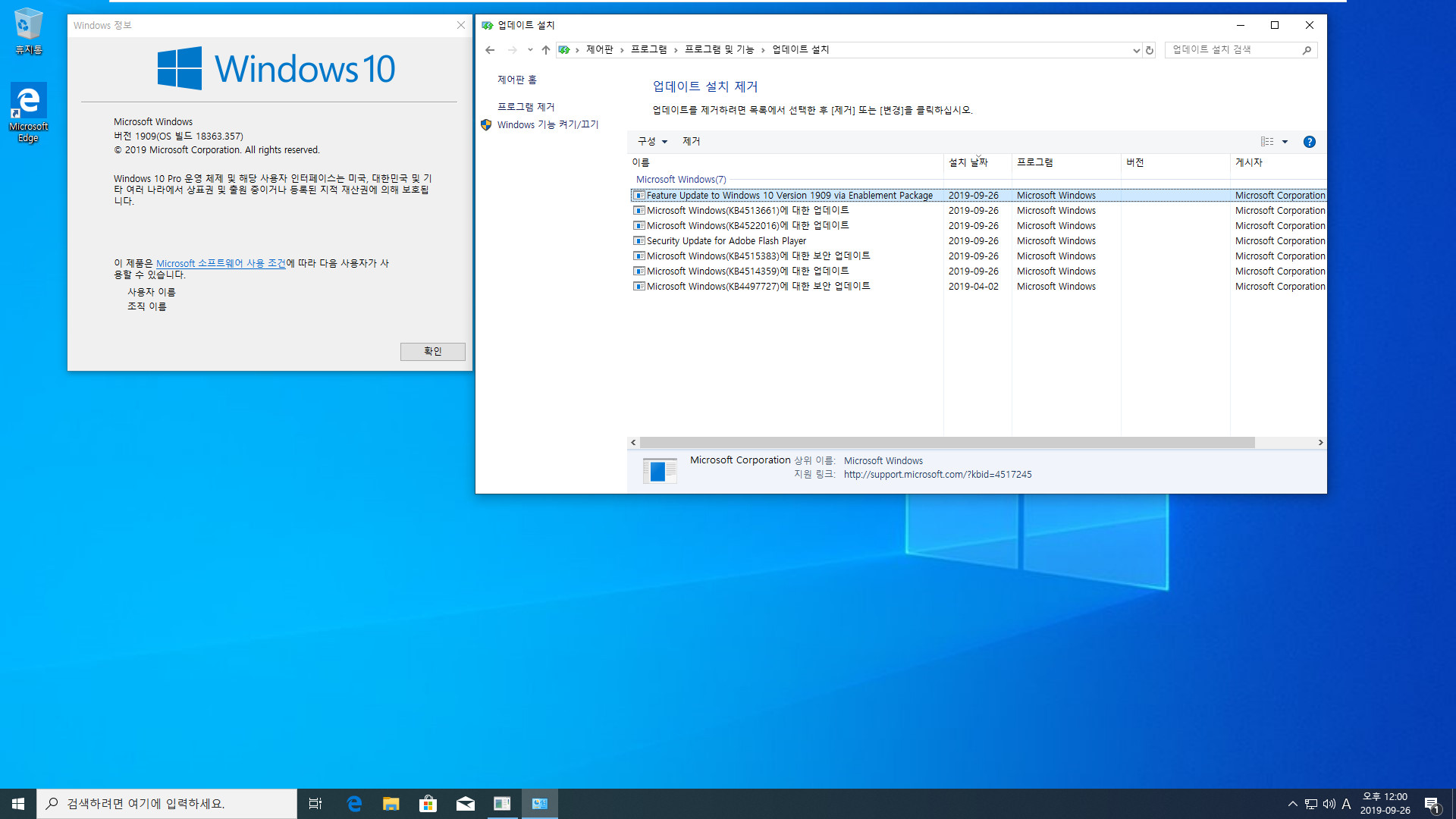Refresh the installed updates list
The width and height of the screenshot is (1456, 819).
[x=1150, y=50]
